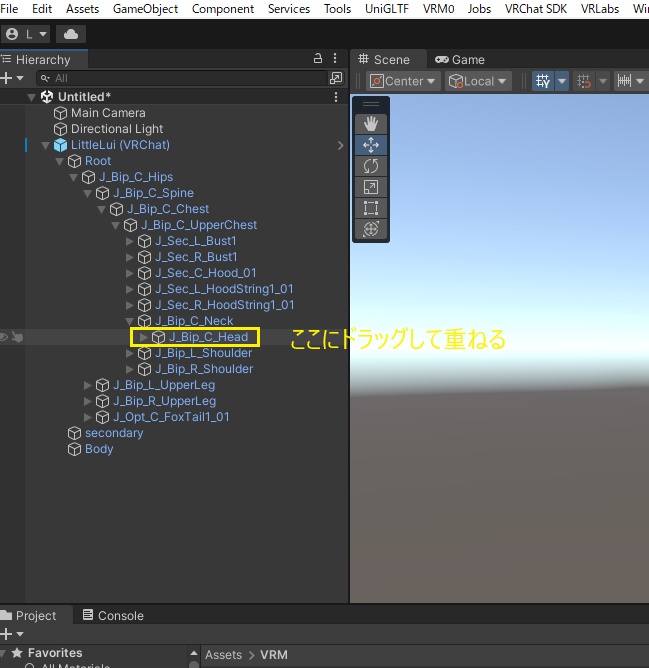The width and height of the screenshot is (649, 668).
Task: Open the account L dropdown
Action: (26, 34)
